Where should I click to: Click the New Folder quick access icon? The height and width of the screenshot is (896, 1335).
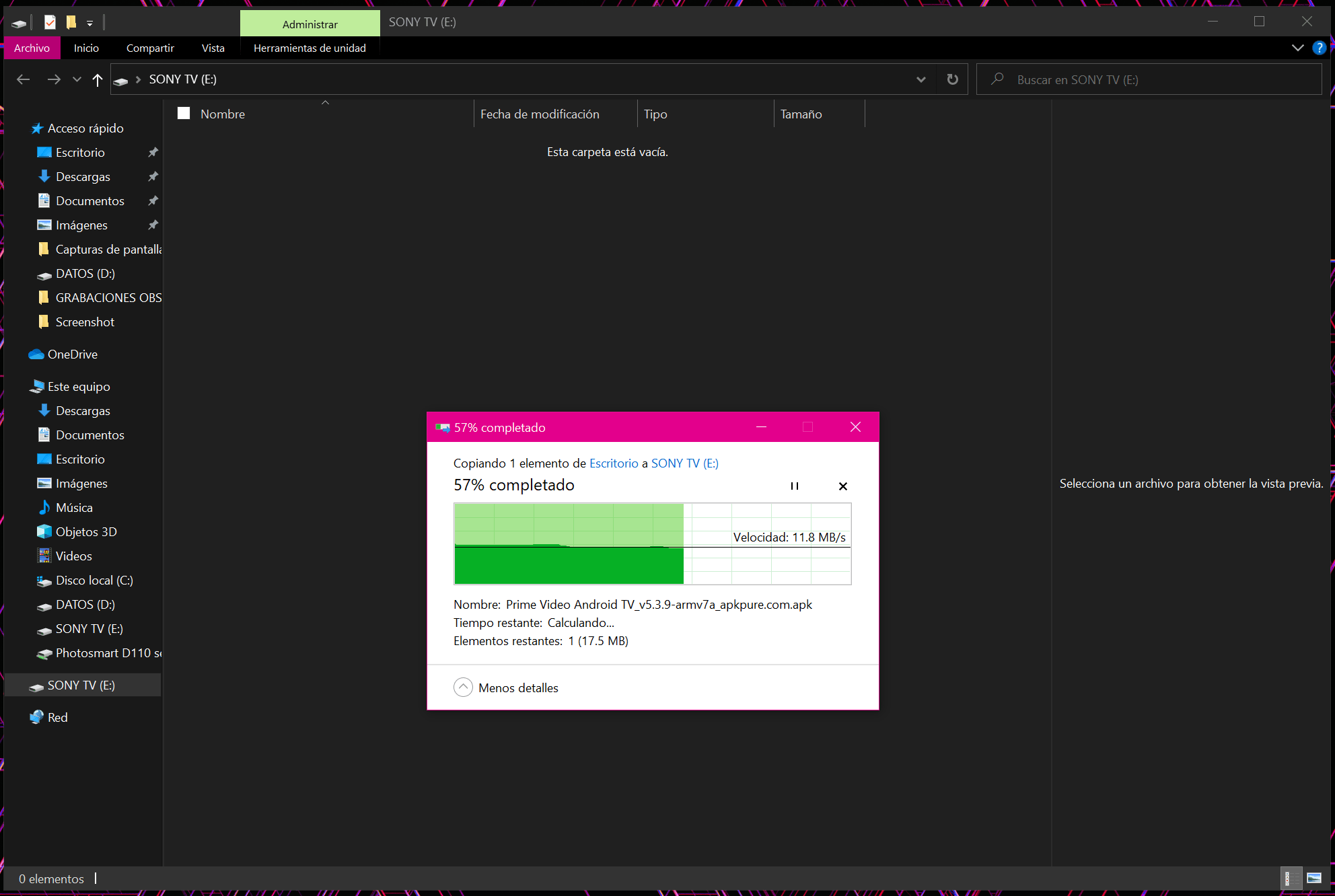[71, 22]
